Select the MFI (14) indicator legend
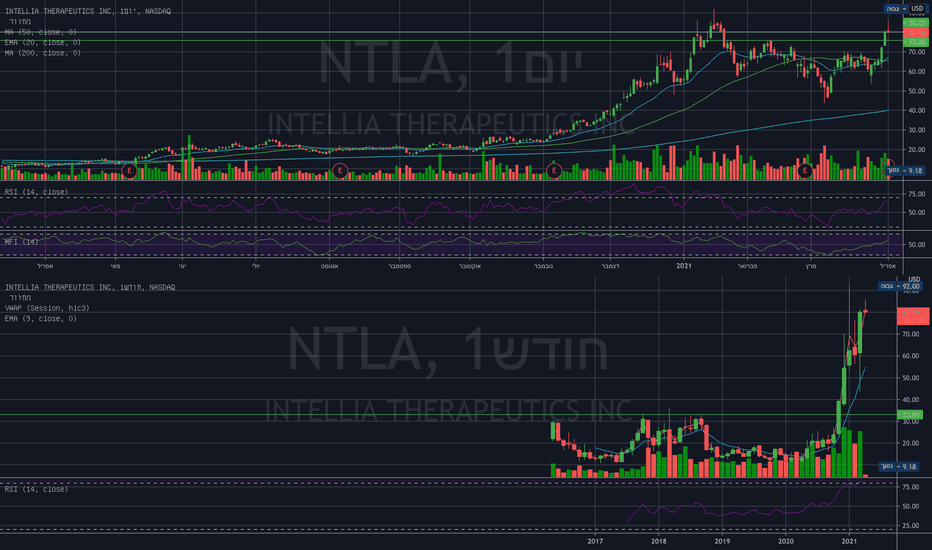Screen dimensions: 932x550 21,242
